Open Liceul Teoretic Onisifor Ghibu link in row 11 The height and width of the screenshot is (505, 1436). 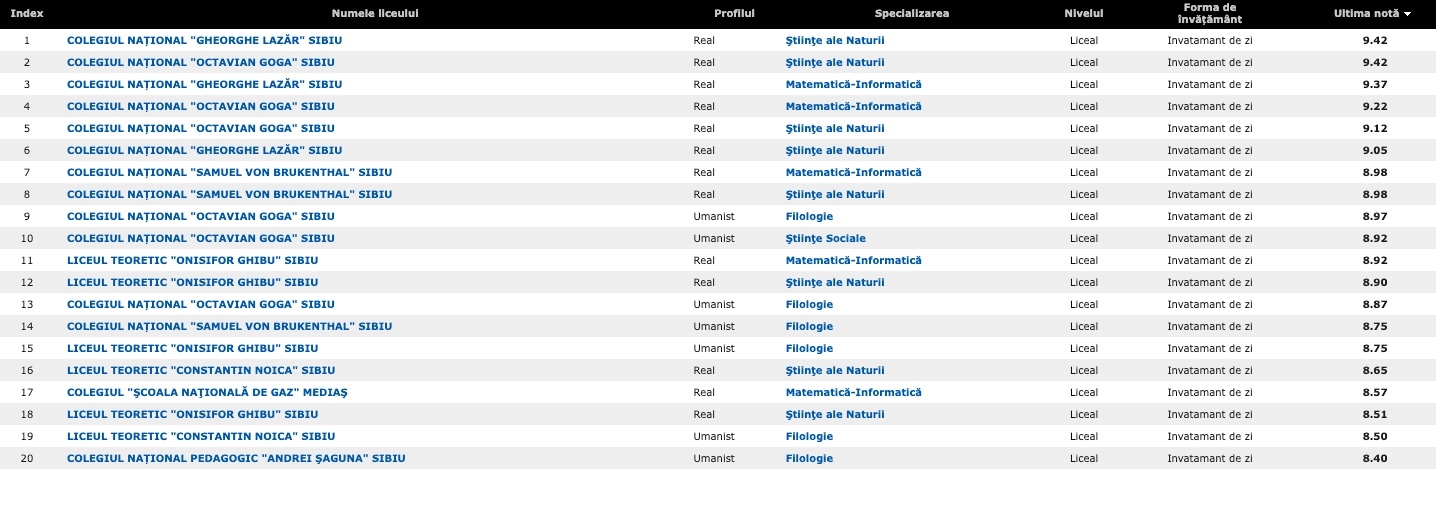(x=192, y=260)
